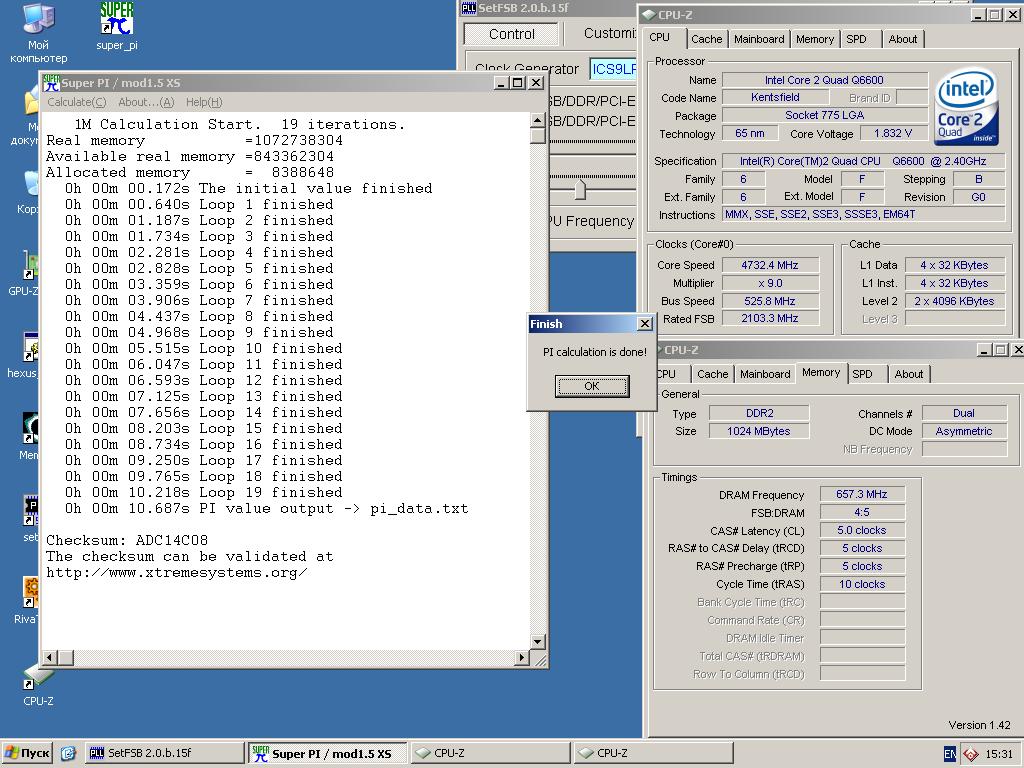Switch to About tab in lower CPU-Z
The width and height of the screenshot is (1024, 768).
[908, 374]
